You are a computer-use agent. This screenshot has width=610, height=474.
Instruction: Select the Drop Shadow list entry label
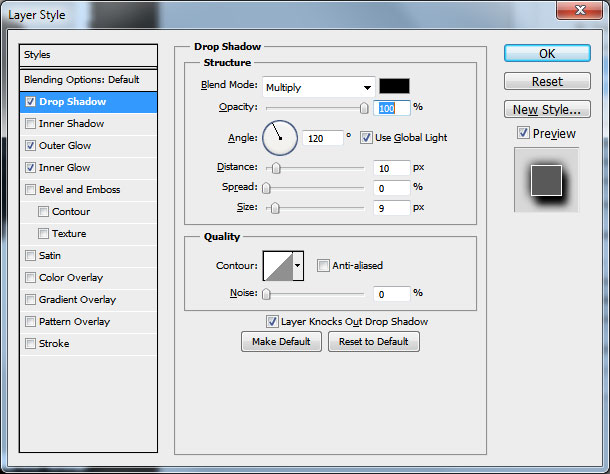pos(73,102)
